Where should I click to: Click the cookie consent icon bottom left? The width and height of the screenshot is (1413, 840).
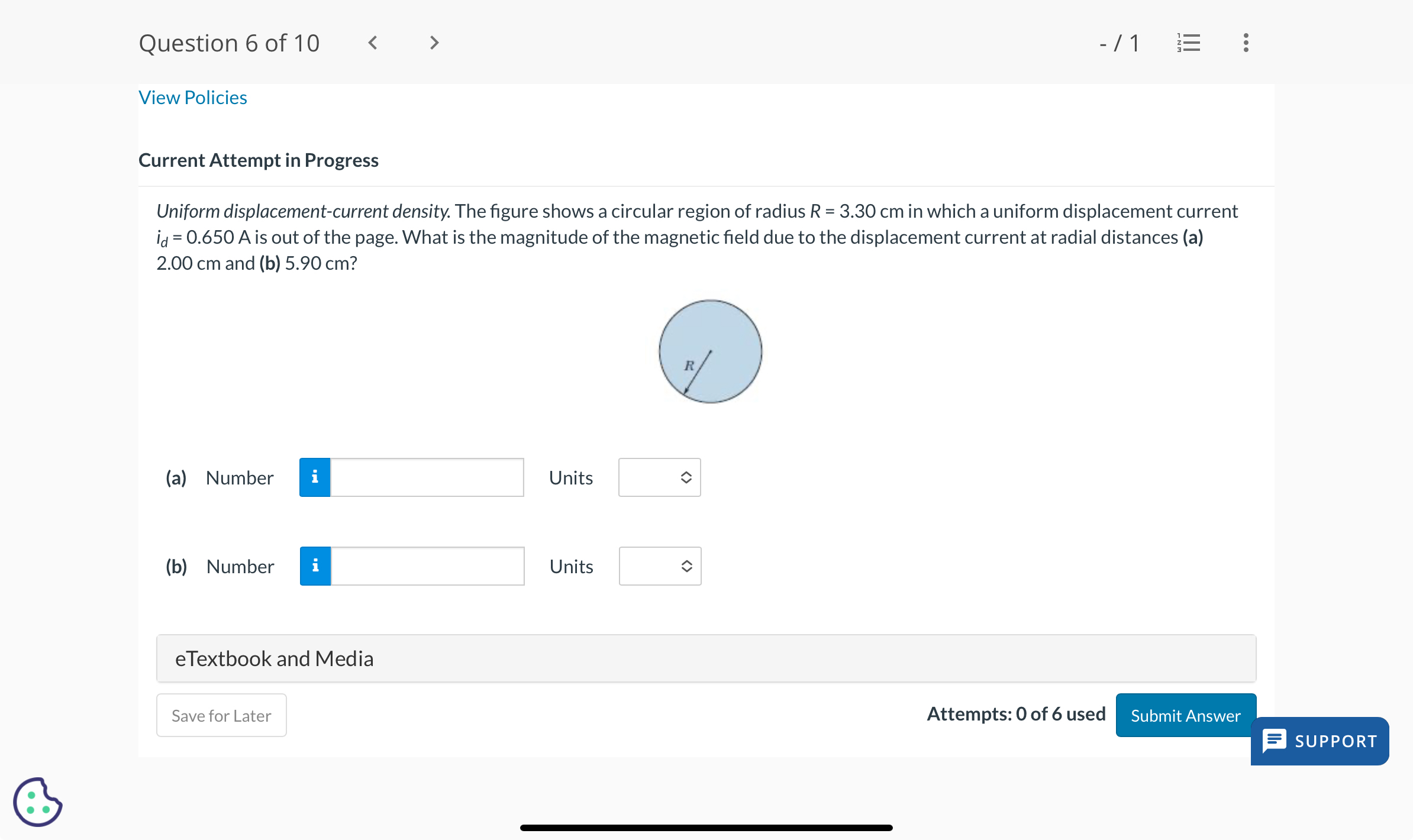pyautogui.click(x=37, y=802)
